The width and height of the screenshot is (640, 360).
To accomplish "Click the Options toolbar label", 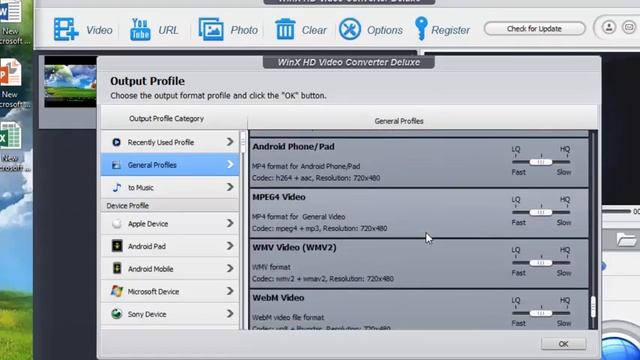I will 385,30.
